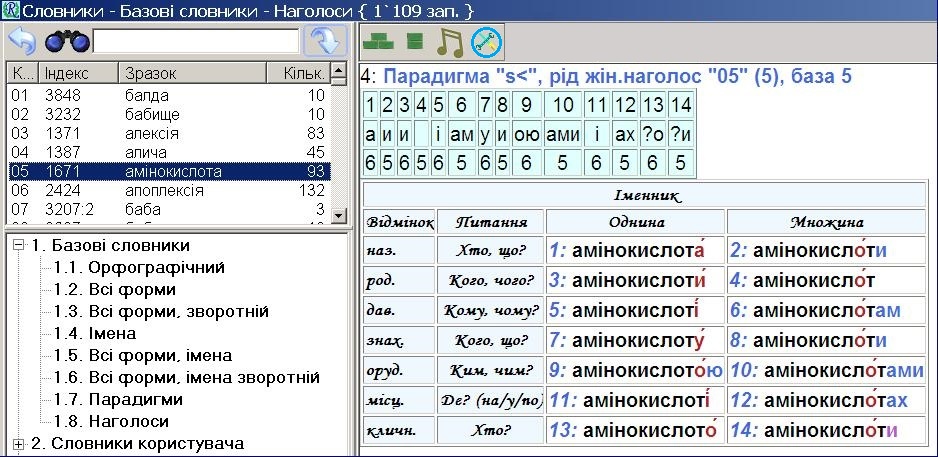Image resolution: width=938 pixels, height=457 pixels.
Task: Sort by the Кільк. column header
Action: pos(298,73)
